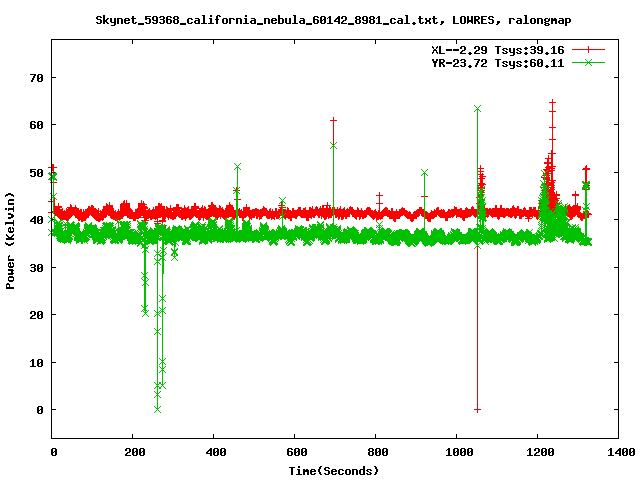This screenshot has height=480, width=640.
Task: Click the x-axis tick label 400
Action: point(216,452)
